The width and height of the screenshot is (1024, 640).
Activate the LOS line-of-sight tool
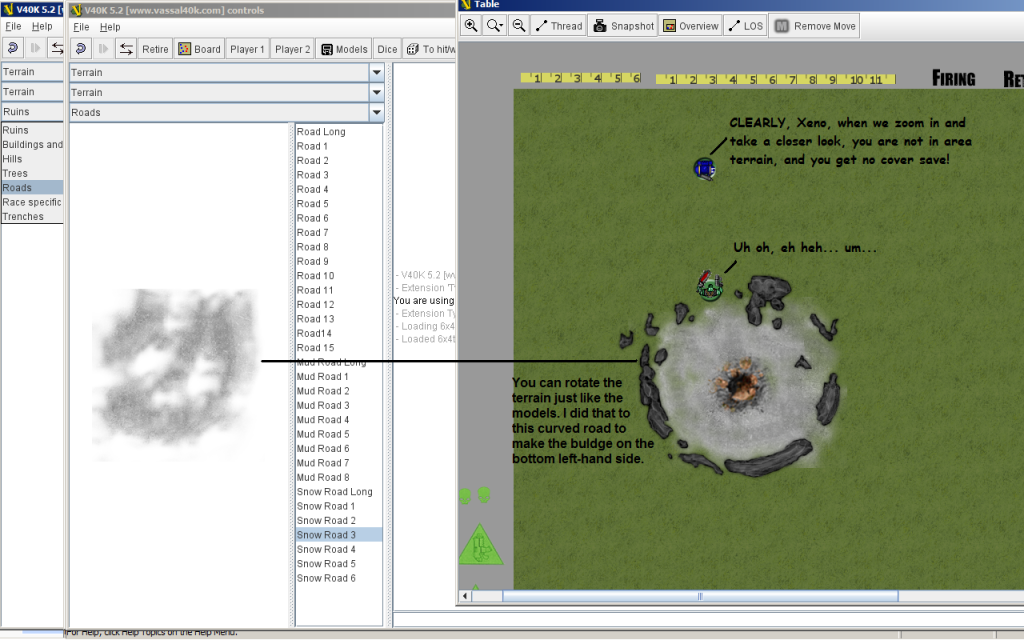point(745,26)
